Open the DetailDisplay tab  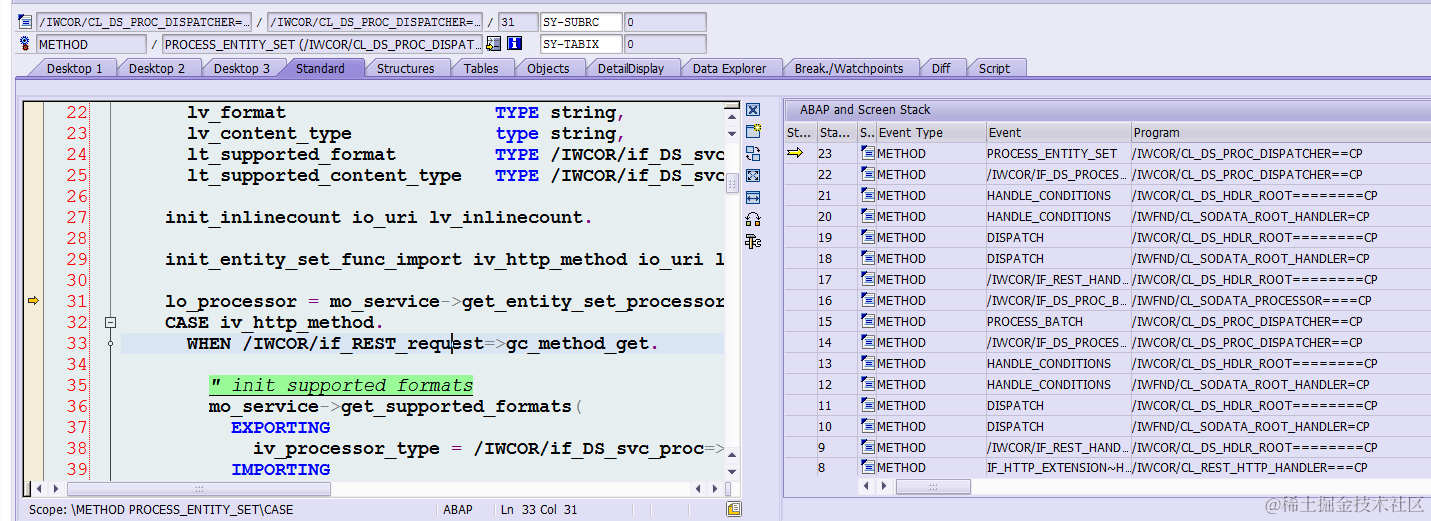[631, 68]
